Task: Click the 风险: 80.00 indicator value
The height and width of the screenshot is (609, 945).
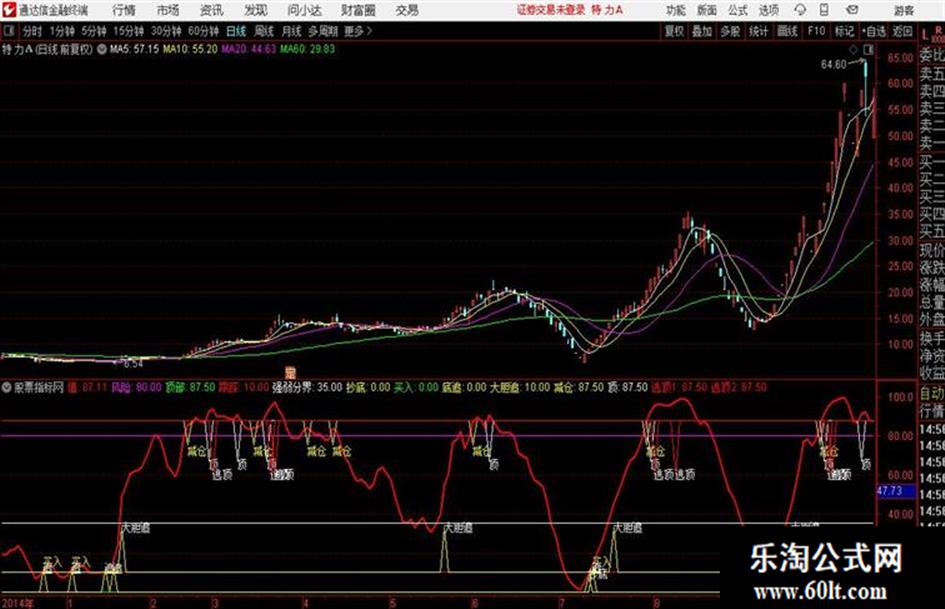Action: click(136, 387)
